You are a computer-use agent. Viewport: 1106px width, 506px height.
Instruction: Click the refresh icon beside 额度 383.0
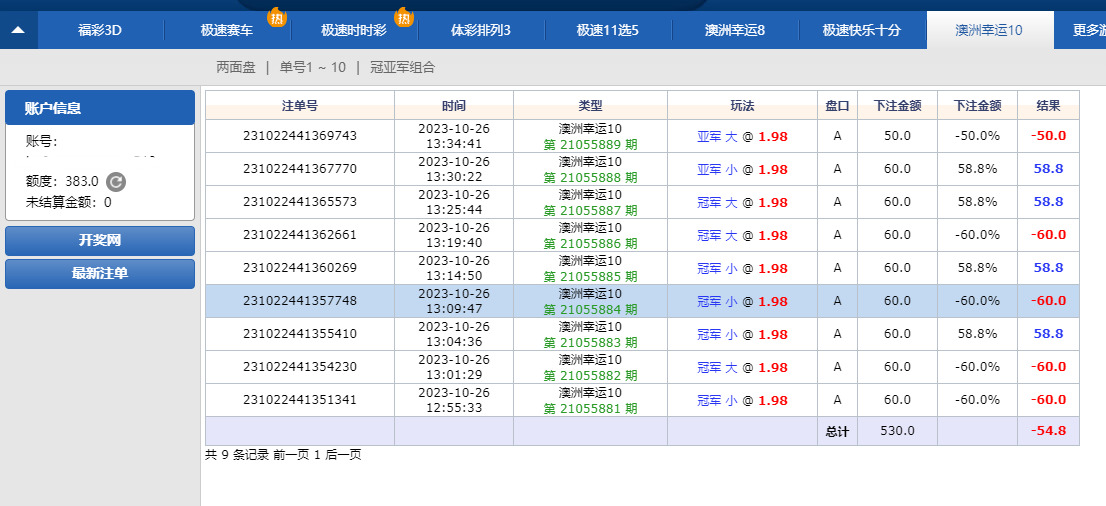pos(116,181)
